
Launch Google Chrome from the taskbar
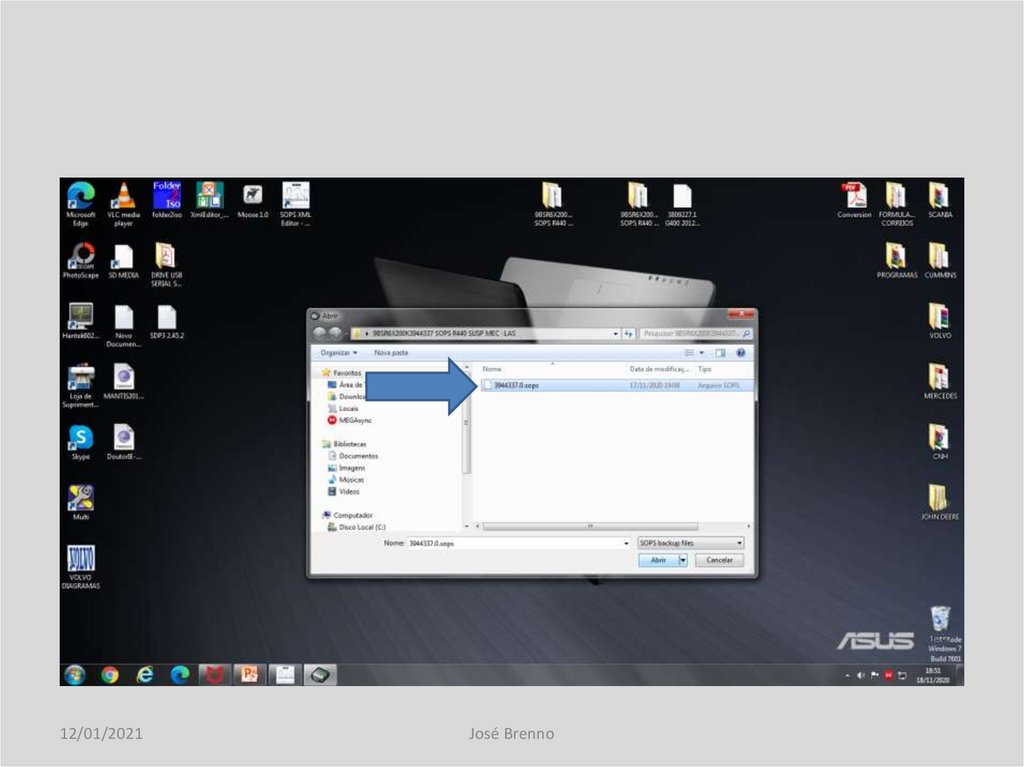point(109,675)
